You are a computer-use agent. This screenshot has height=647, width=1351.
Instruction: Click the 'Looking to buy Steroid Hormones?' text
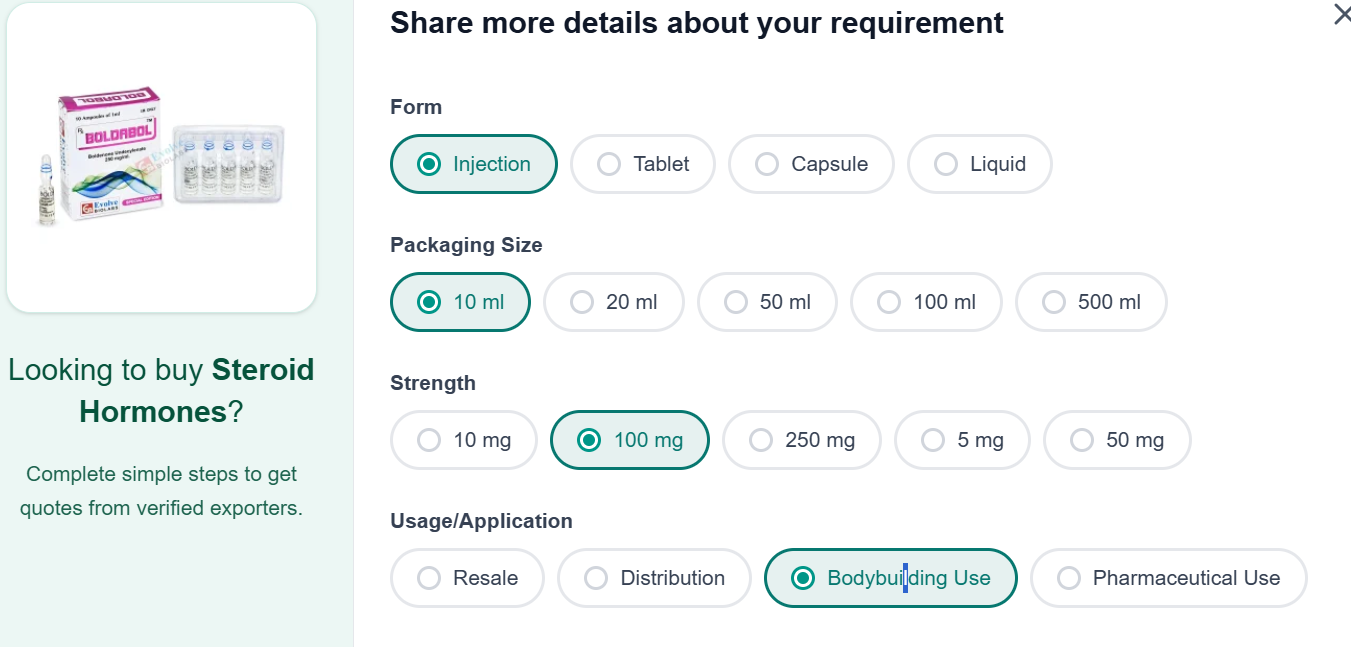click(x=161, y=390)
